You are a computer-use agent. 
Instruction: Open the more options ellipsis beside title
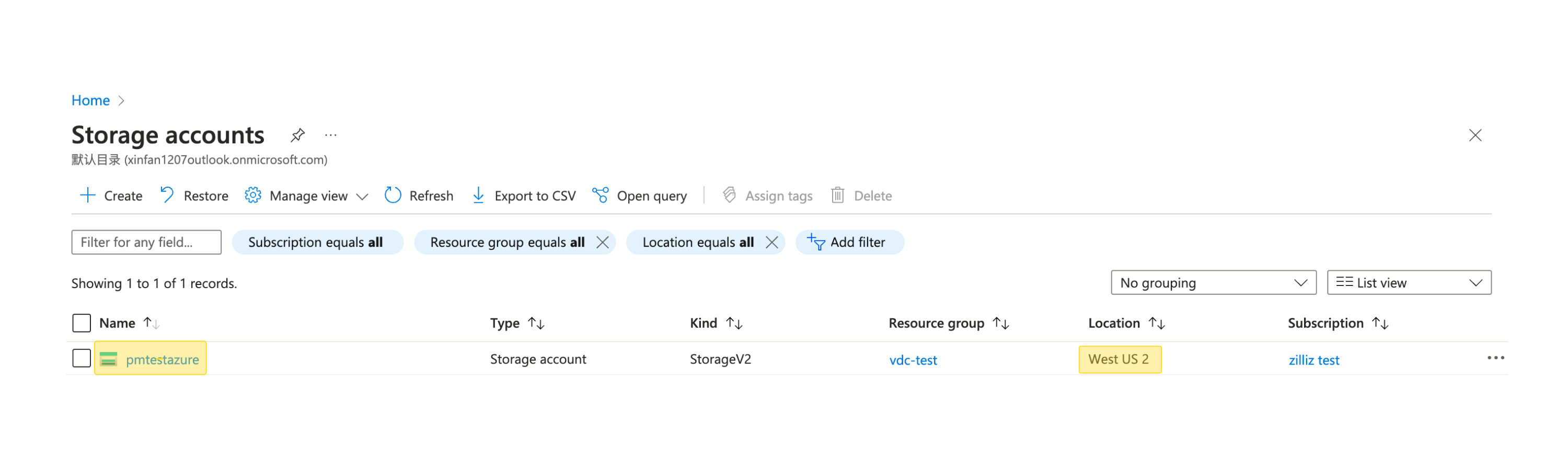pyautogui.click(x=330, y=135)
